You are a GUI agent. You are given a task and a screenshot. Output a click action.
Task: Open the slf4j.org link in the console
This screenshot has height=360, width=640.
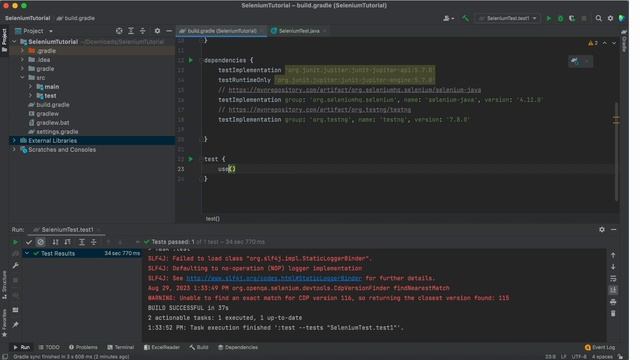(x=274, y=278)
